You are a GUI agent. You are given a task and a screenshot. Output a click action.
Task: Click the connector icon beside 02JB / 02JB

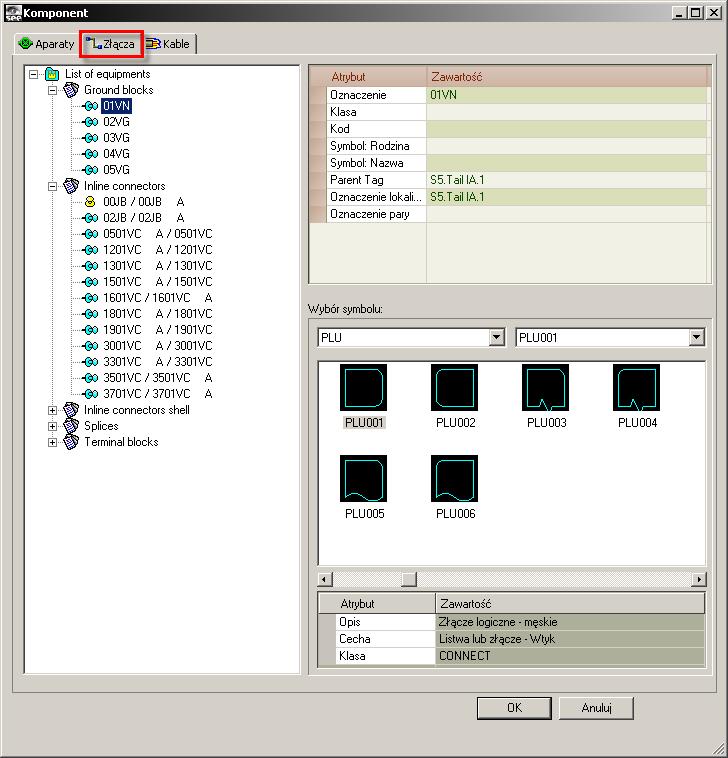point(90,218)
